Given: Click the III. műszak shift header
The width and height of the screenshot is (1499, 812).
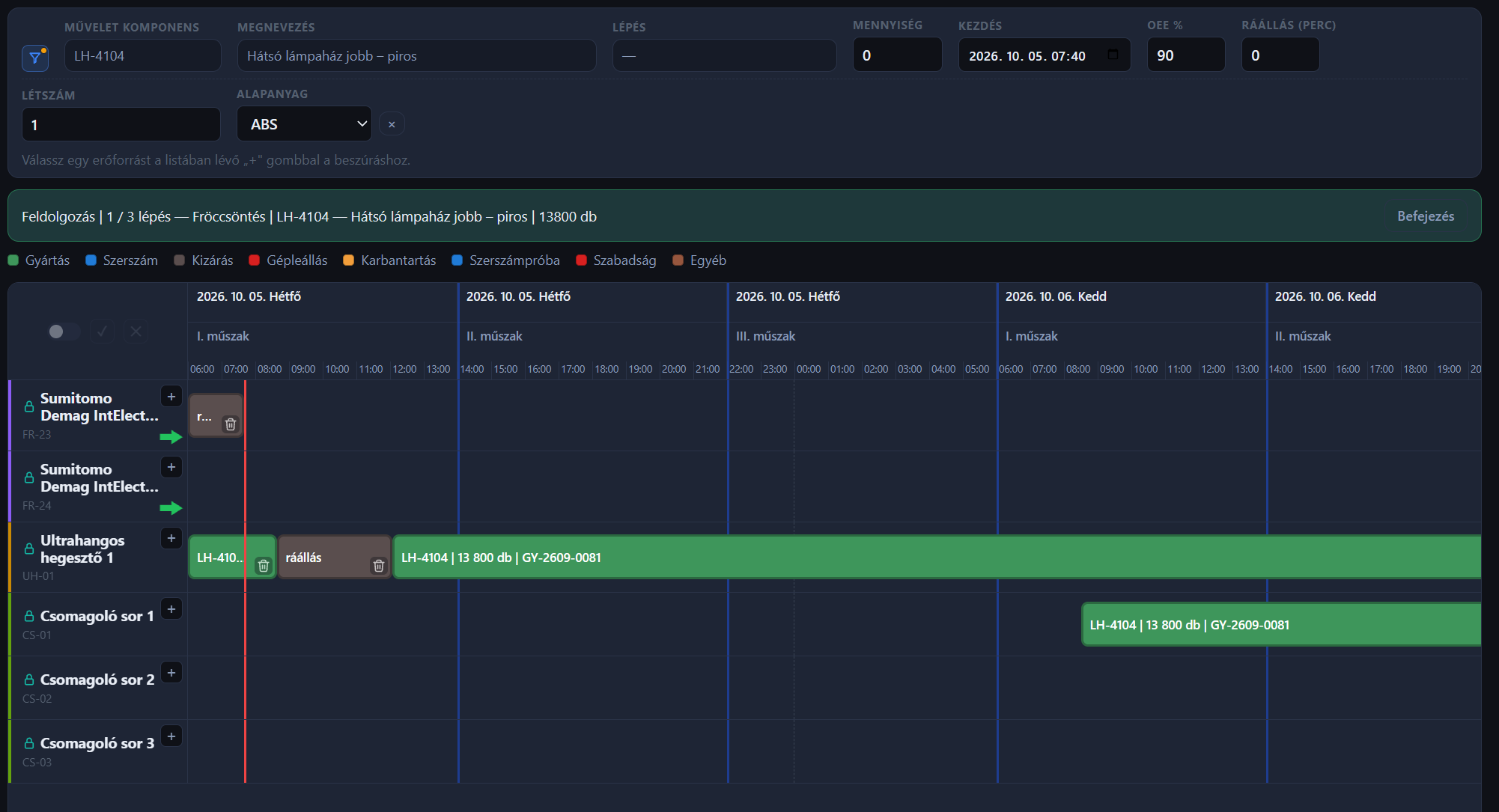Looking at the screenshot, I should pos(765,336).
